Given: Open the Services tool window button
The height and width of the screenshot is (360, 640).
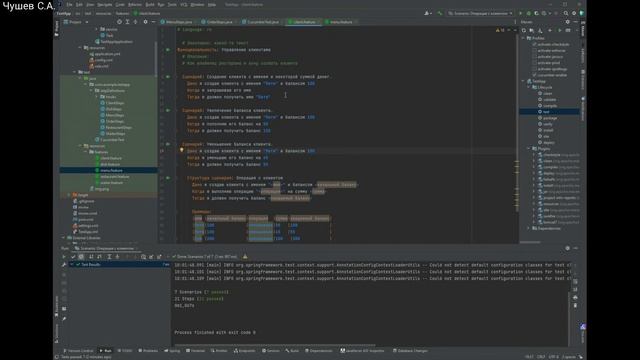Looking at the screenshot, I should point(271,351).
